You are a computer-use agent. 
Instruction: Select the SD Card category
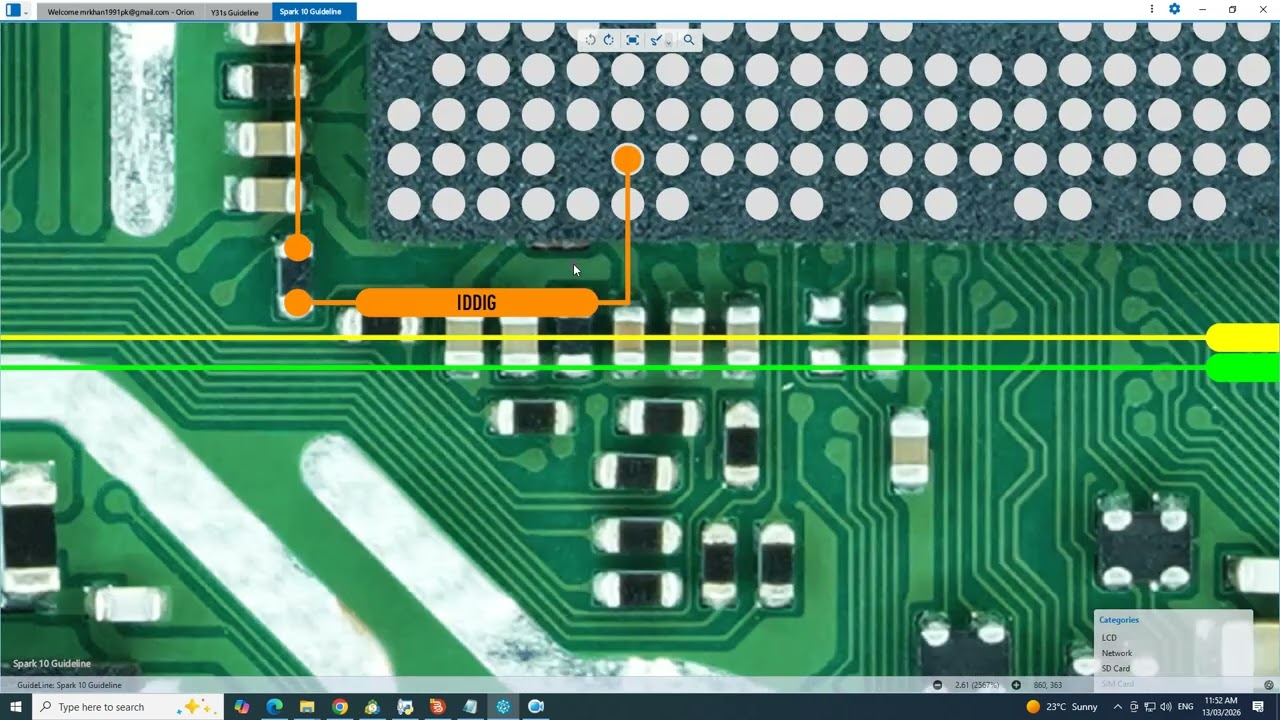(1115, 668)
